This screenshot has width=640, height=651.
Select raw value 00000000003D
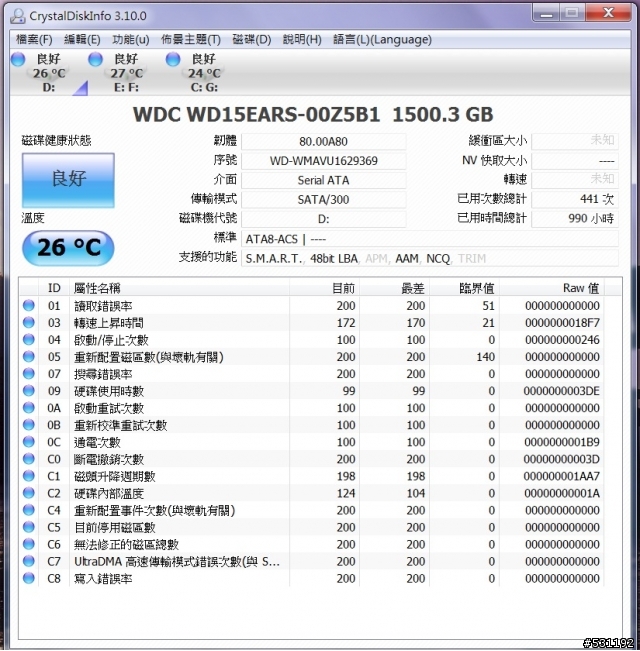(x=561, y=459)
